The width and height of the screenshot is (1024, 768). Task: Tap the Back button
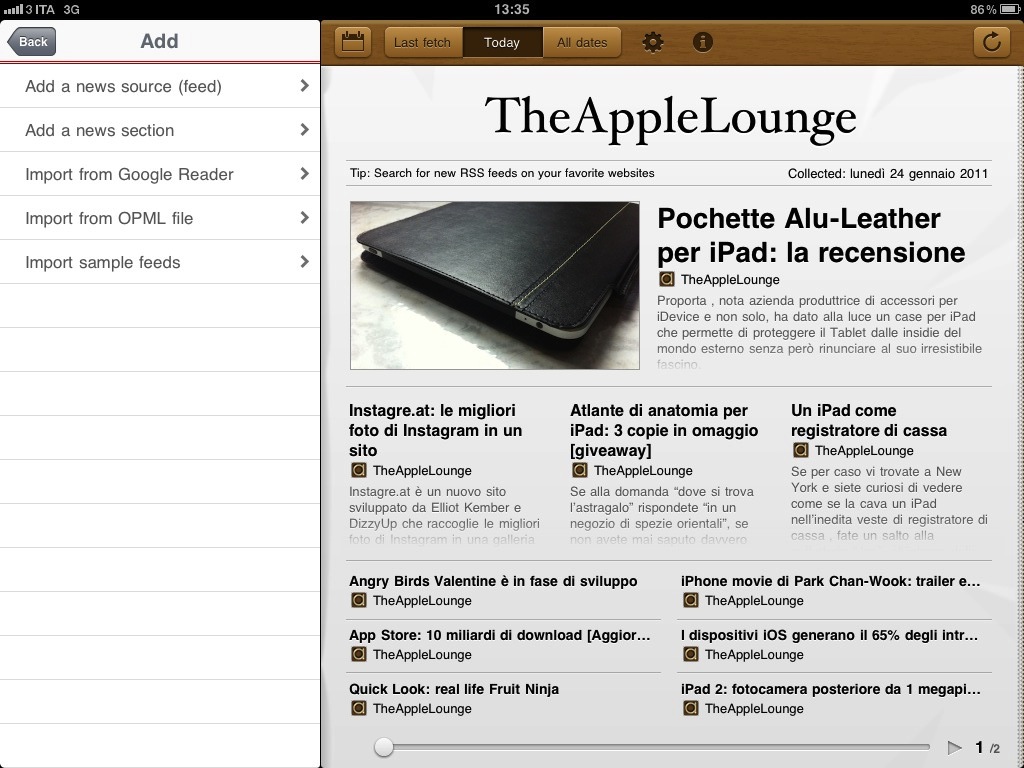[x=31, y=42]
